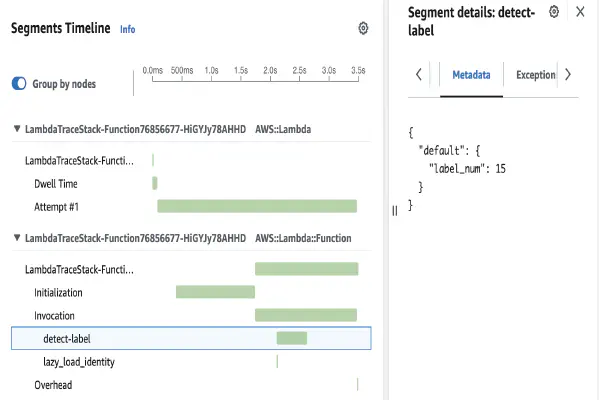This screenshot has height=400, width=600.
Task: Open the Info link beside Segments Timeline
Action: click(127, 30)
